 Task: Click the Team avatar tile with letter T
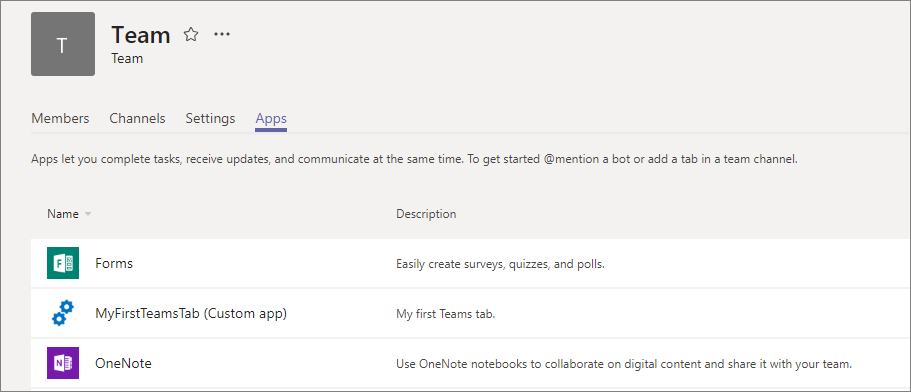pyautogui.click(x=63, y=44)
